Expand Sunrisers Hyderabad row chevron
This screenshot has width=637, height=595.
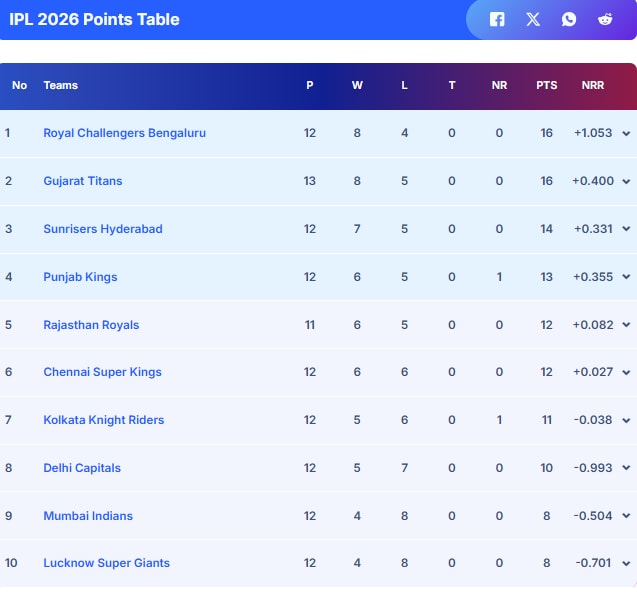point(626,229)
